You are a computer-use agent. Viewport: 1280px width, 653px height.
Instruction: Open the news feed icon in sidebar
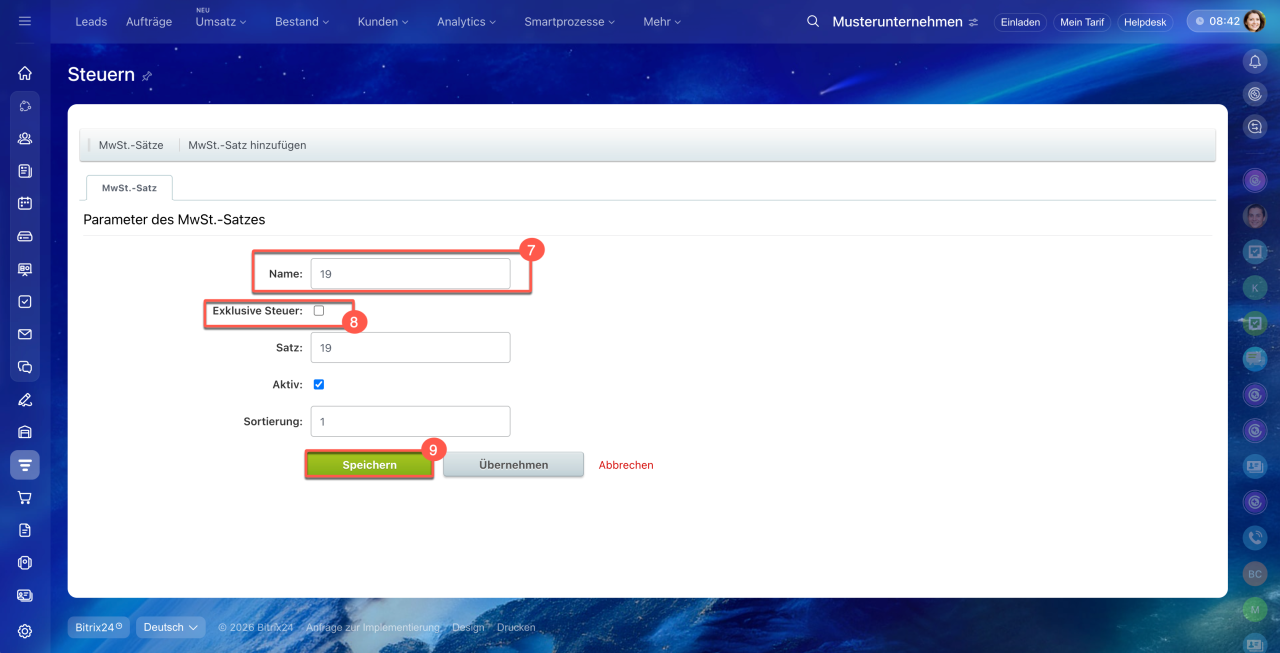25,171
